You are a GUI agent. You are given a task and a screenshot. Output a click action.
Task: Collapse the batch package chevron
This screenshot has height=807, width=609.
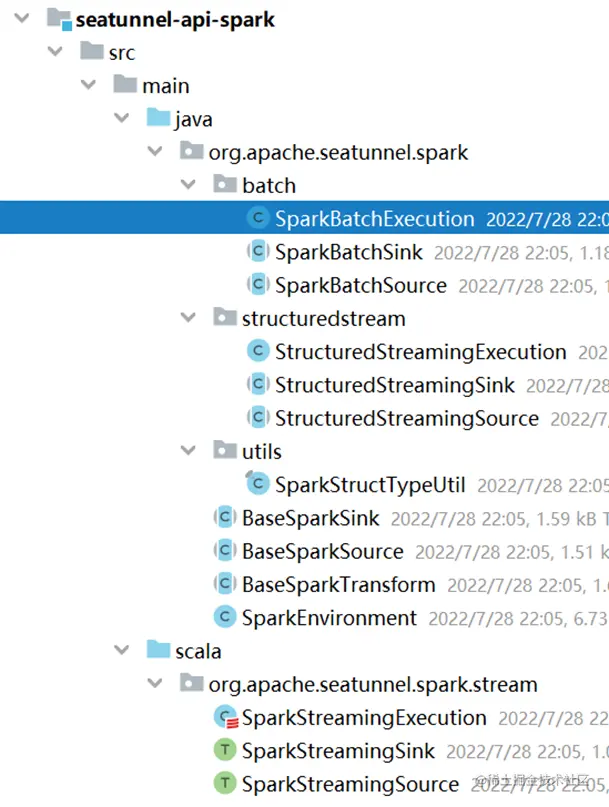[x=188, y=184]
